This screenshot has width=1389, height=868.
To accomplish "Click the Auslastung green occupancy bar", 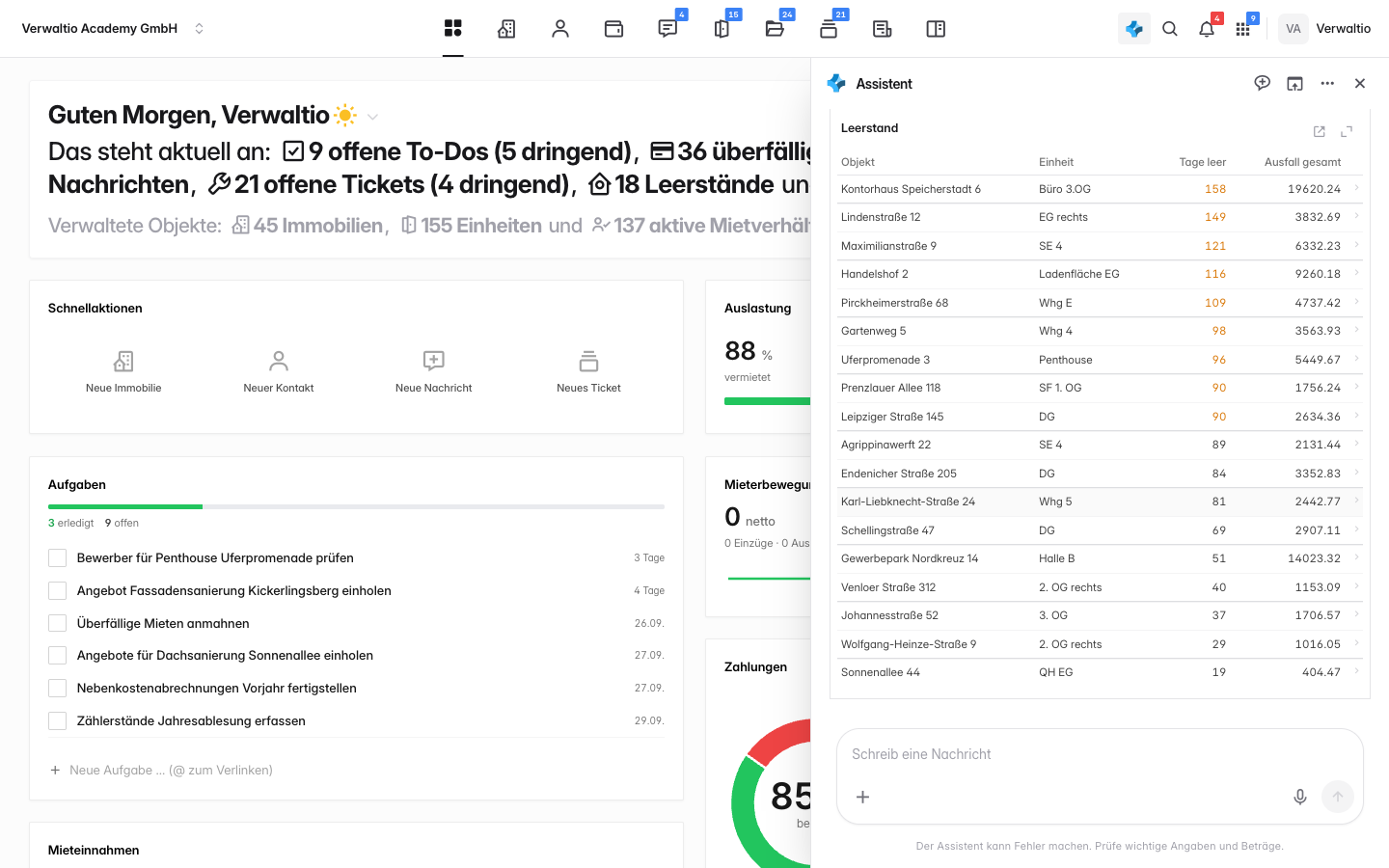I will (768, 401).
